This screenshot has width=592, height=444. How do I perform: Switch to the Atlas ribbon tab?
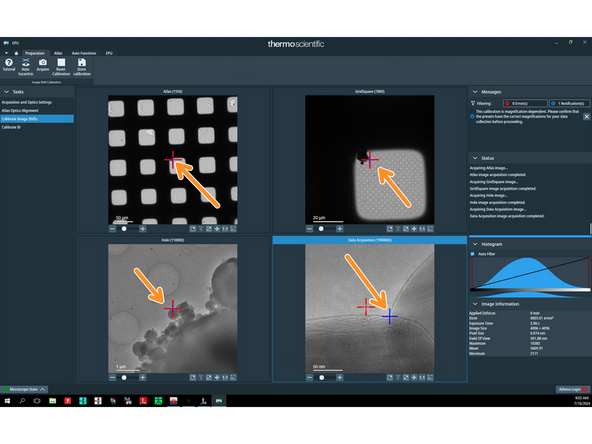pyautogui.click(x=58, y=53)
